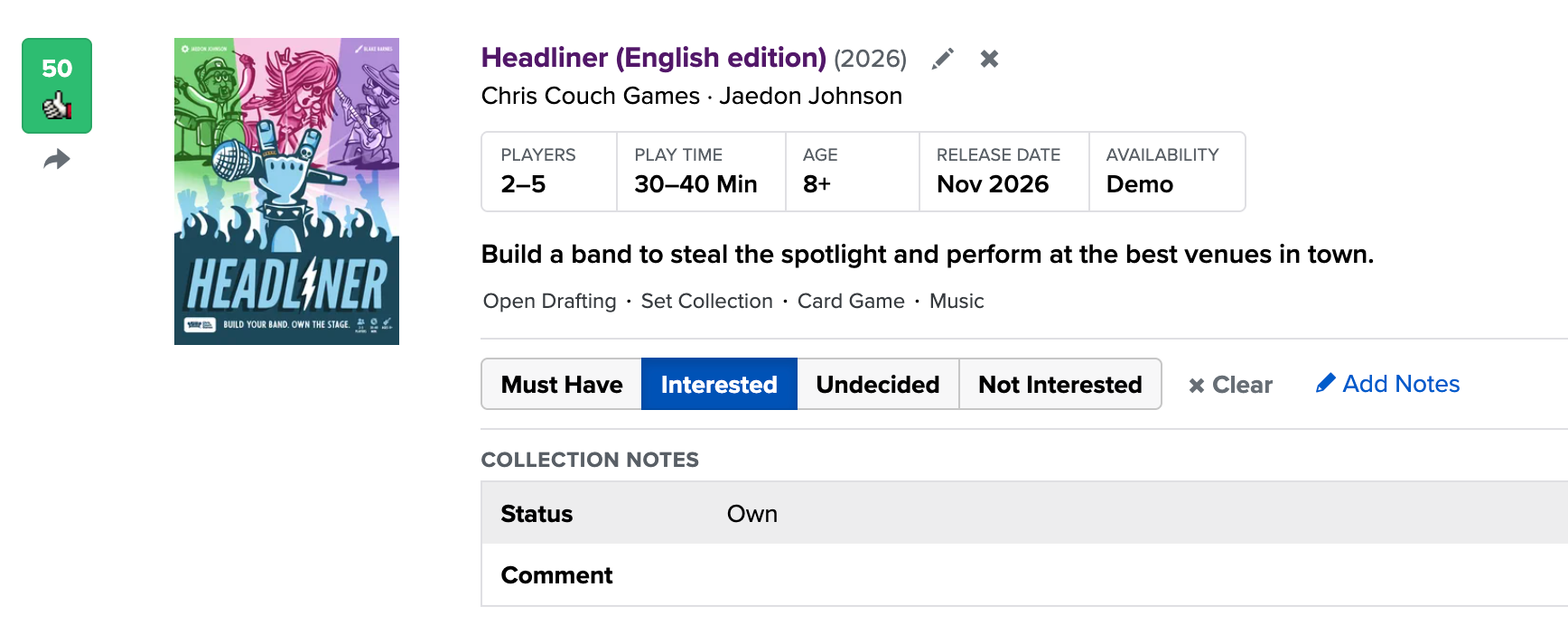1568x643 pixels.
Task: Open publisher Chris Couch Games
Action: pos(590,96)
